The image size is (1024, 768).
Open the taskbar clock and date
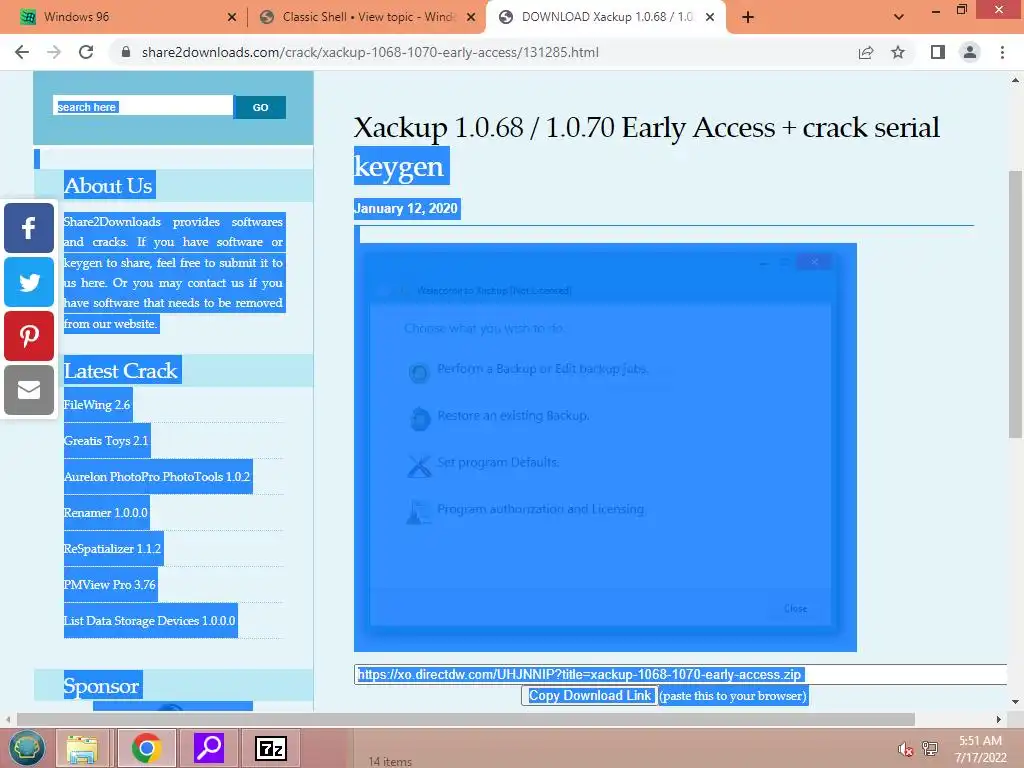[980, 749]
